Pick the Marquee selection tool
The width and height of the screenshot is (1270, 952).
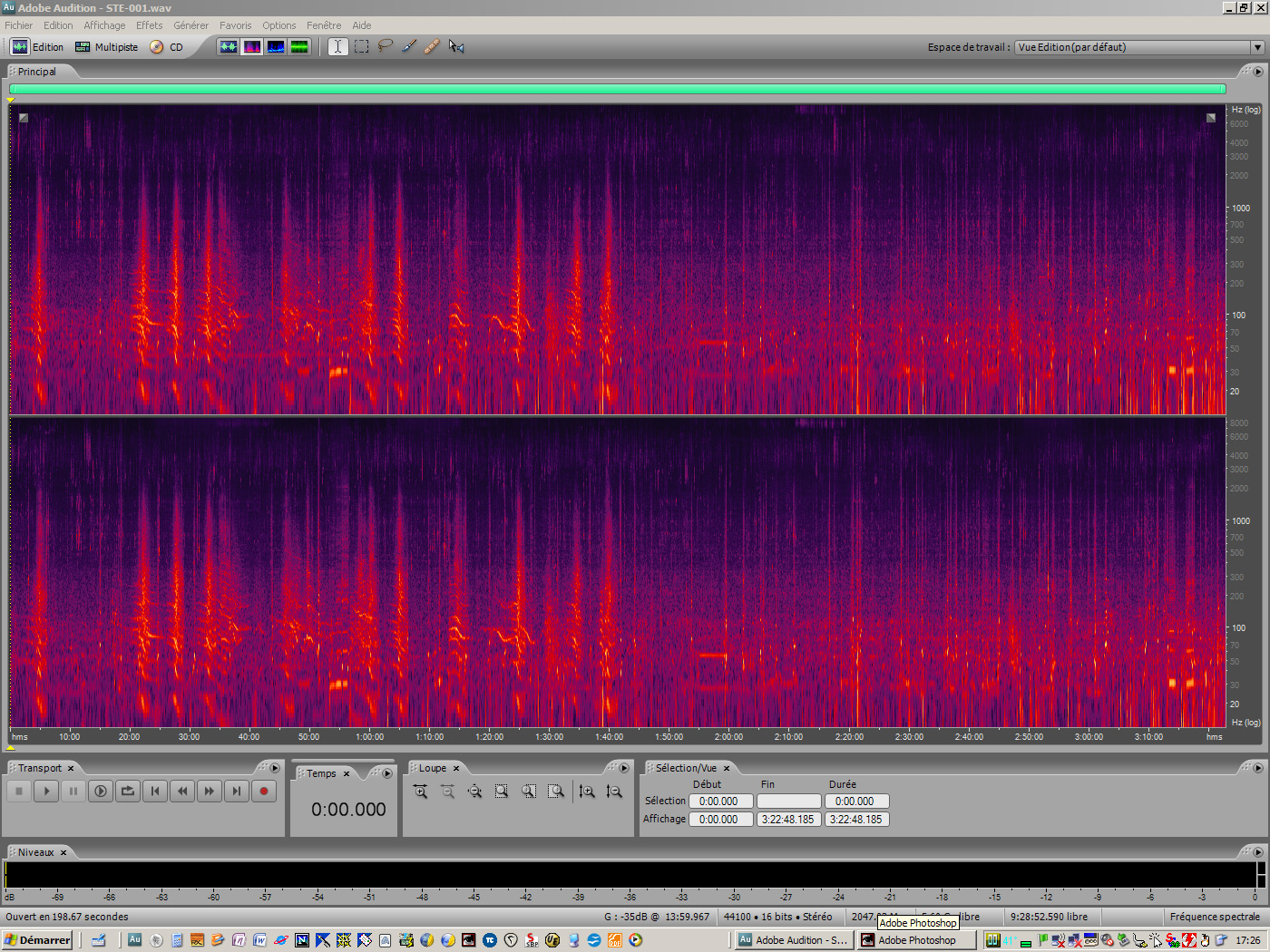pos(361,46)
